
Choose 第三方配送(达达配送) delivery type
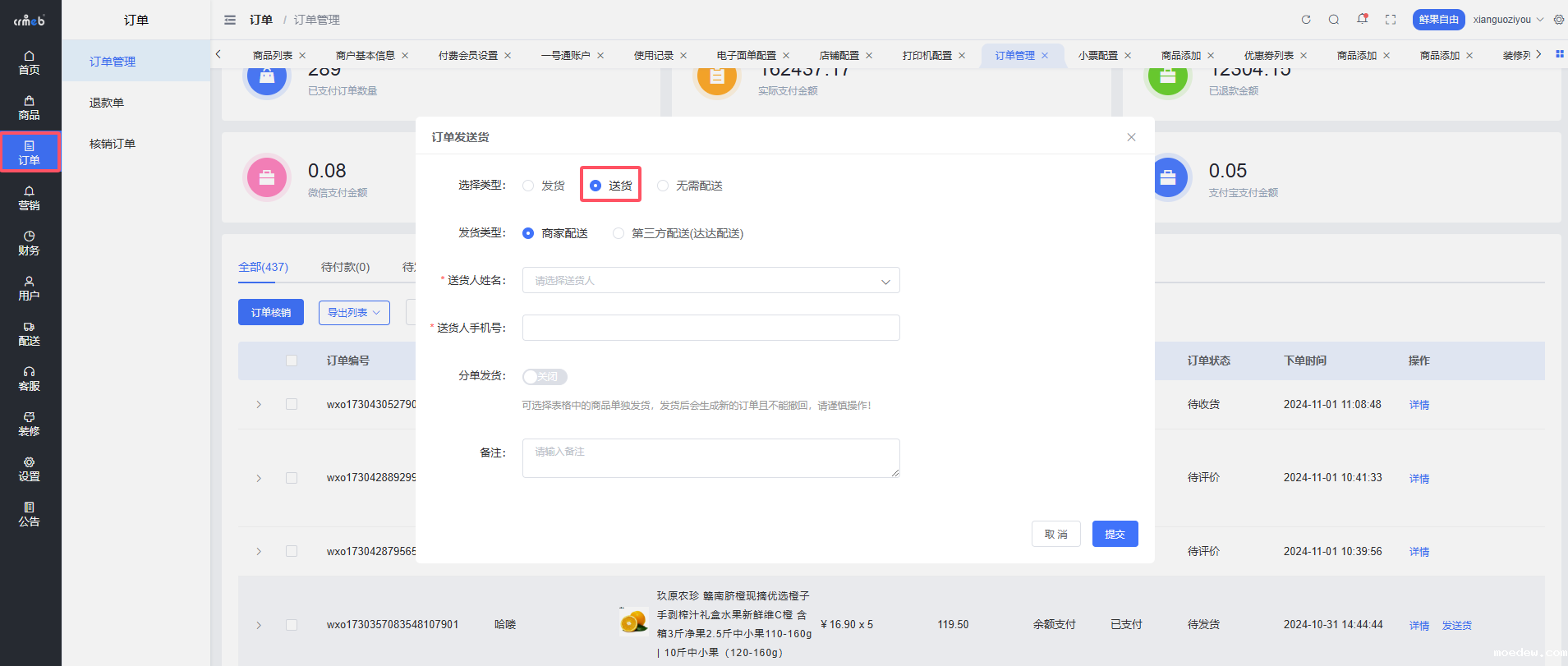(x=618, y=233)
